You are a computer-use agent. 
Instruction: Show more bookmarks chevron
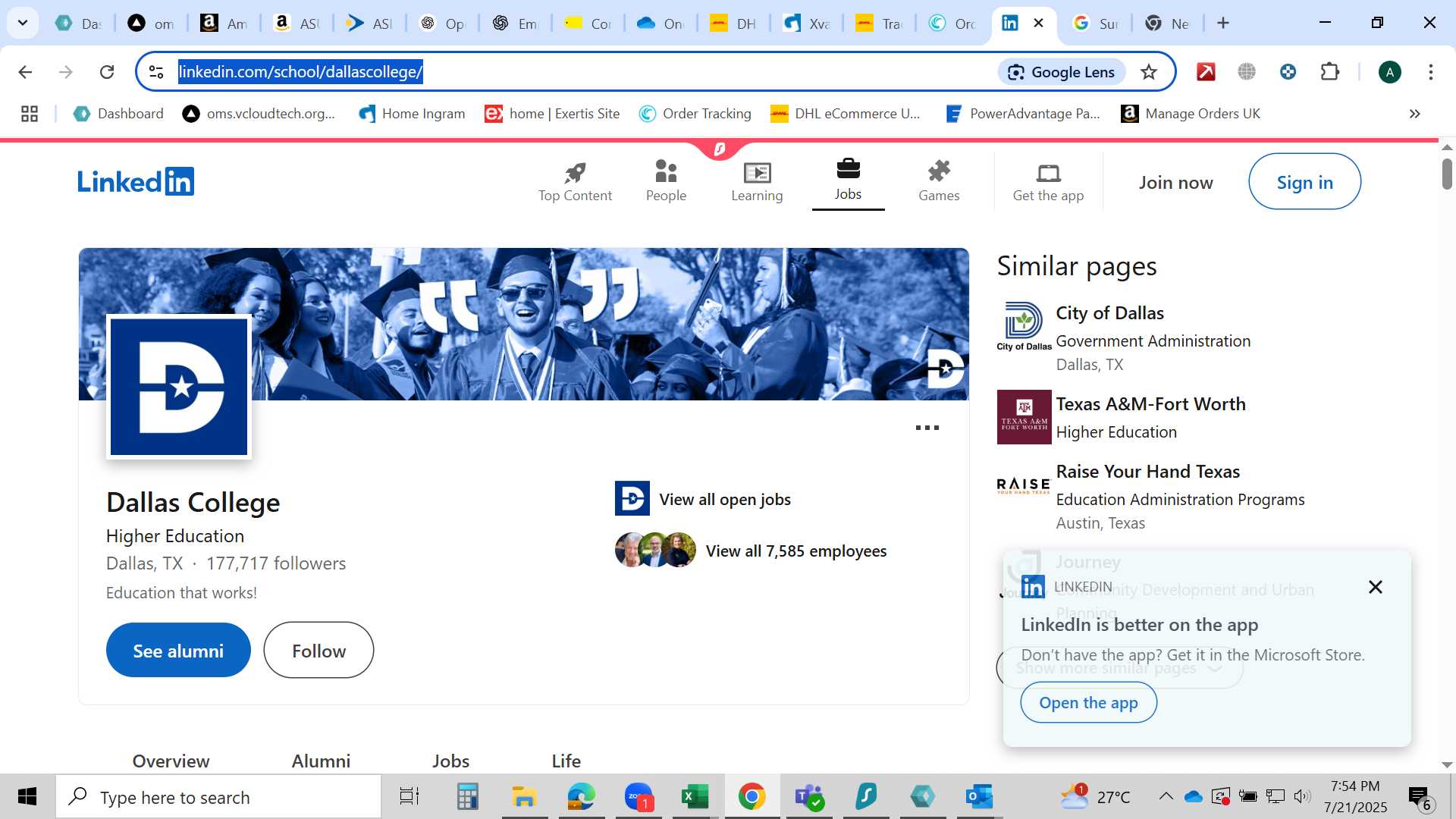point(1414,114)
